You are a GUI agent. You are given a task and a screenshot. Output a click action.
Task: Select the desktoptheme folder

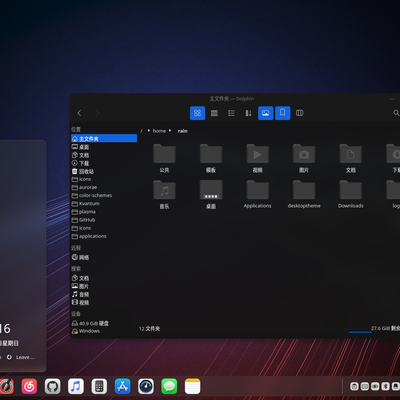(304, 194)
